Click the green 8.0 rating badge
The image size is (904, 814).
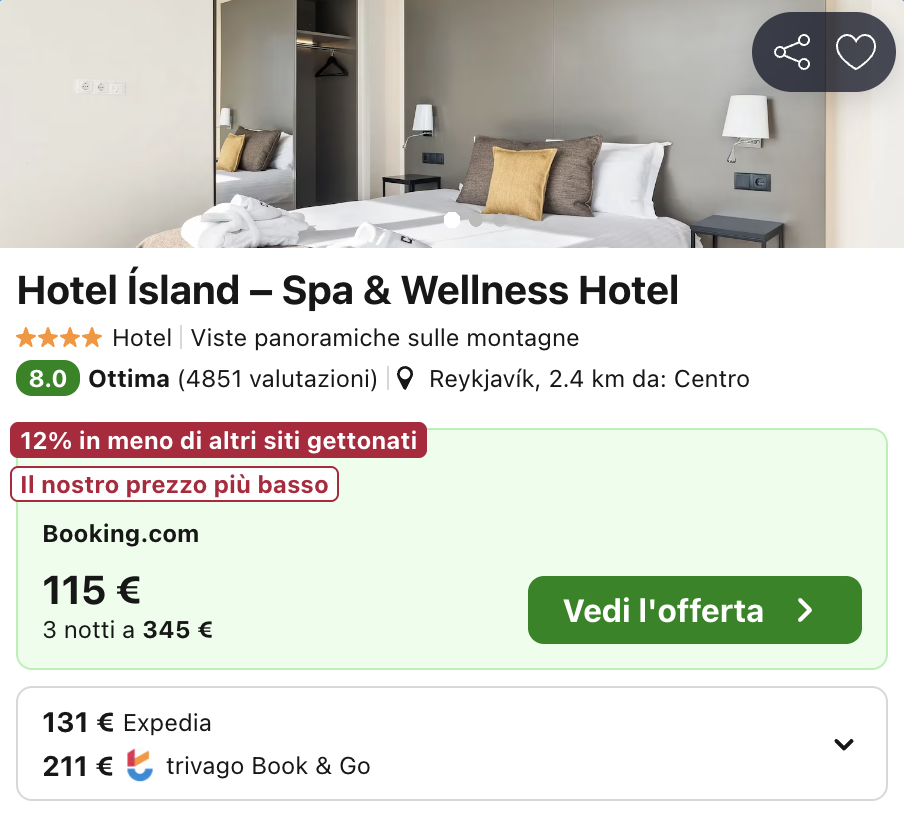tap(47, 379)
